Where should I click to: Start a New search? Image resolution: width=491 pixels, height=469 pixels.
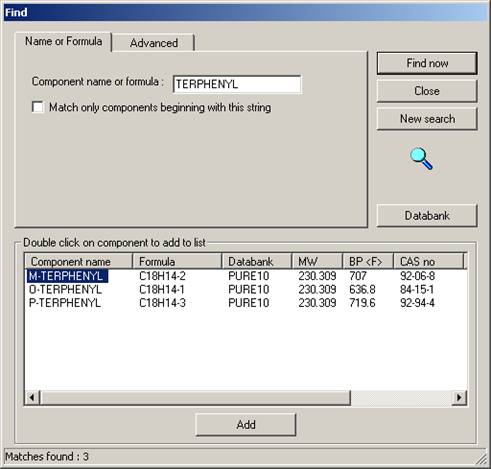point(427,119)
